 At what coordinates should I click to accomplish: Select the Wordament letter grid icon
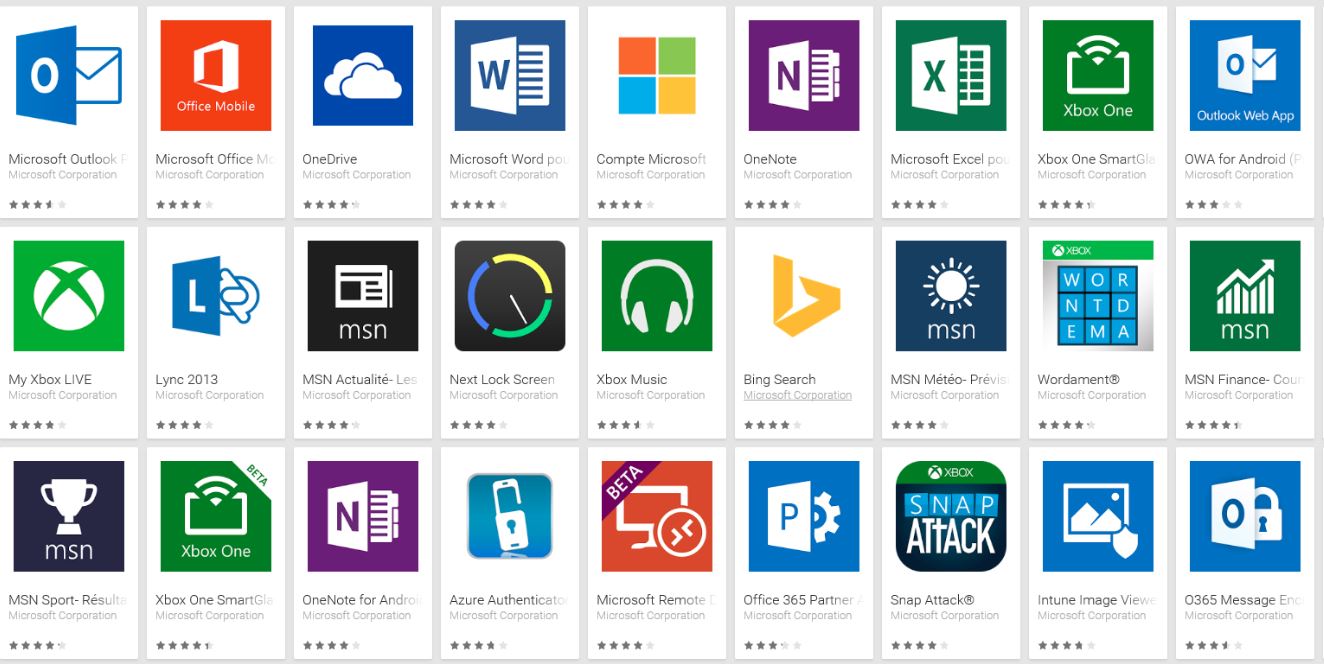click(x=1098, y=296)
